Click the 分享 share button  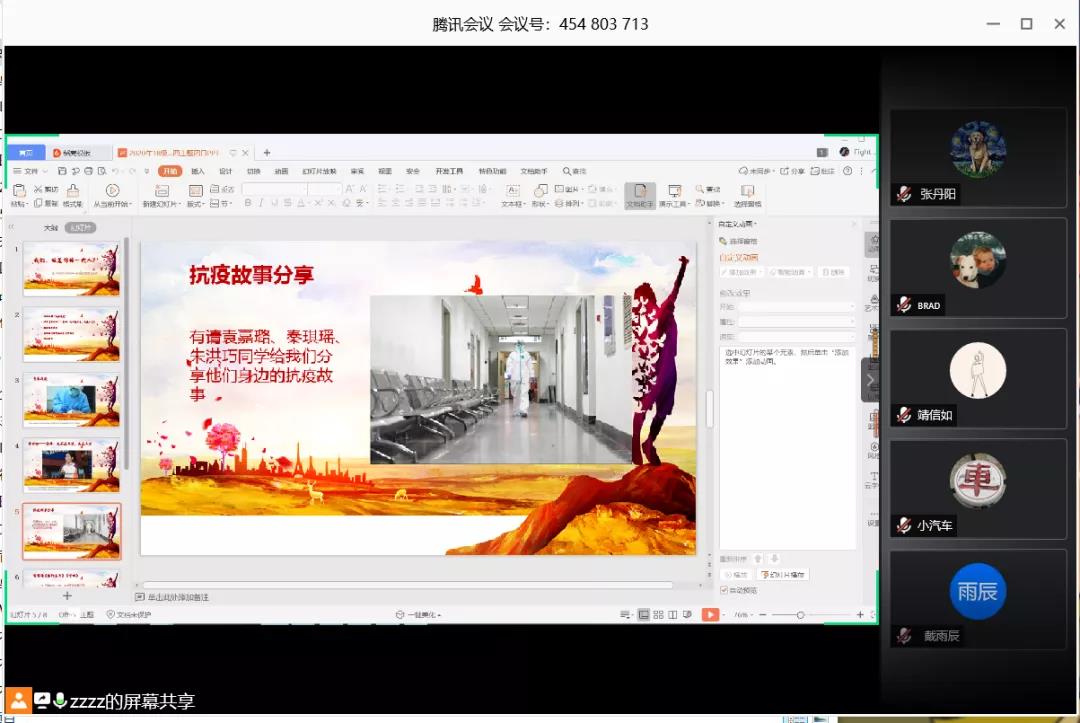[793, 171]
